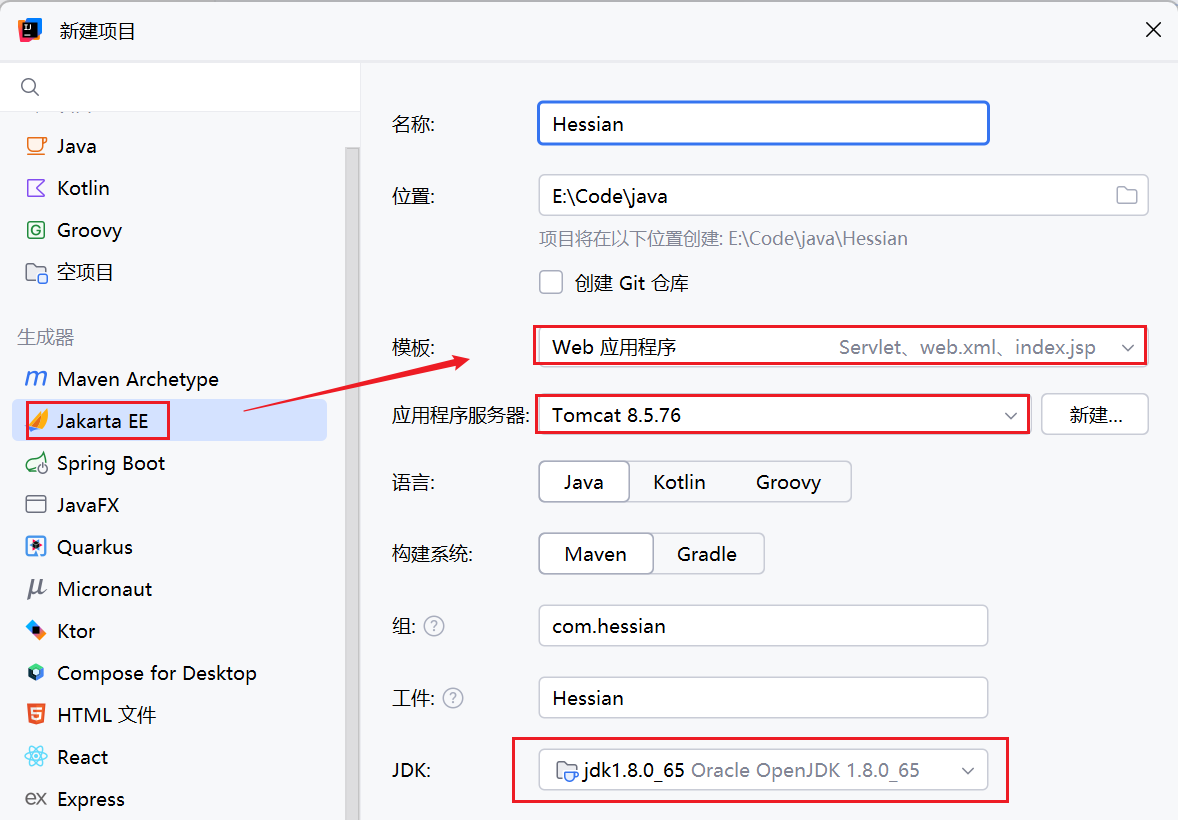Enable the create Git repository checkbox
Viewport: 1178px width, 820px height.
click(551, 282)
